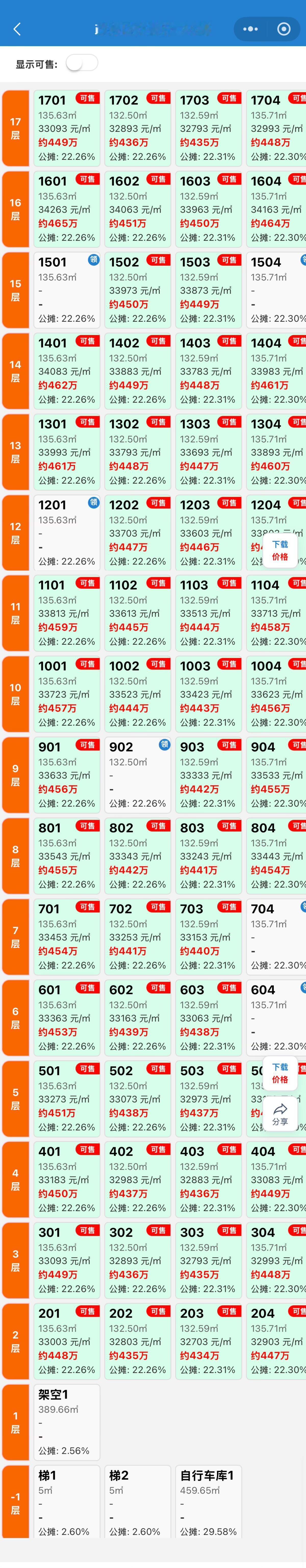Tap the 可售 badge on unit 1402
The height and width of the screenshot is (1568, 306).
tap(158, 341)
